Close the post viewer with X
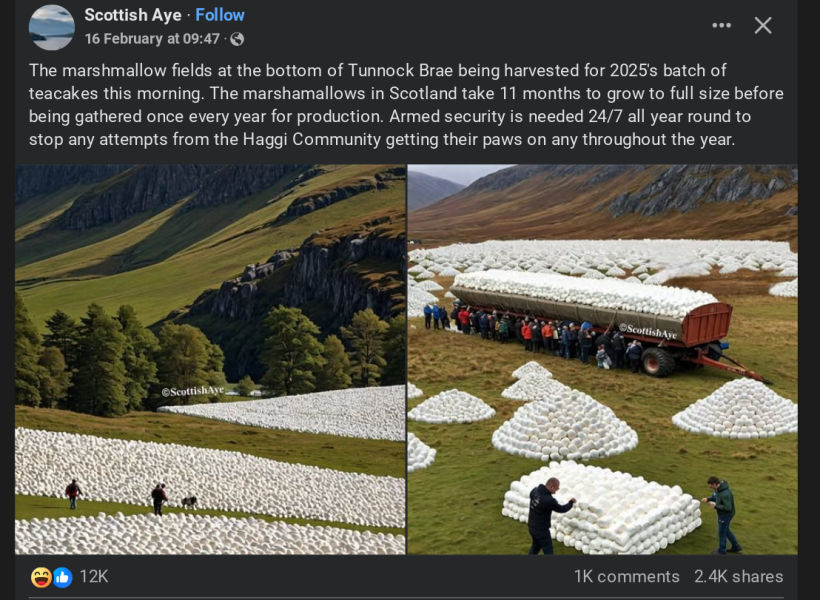The height and width of the screenshot is (600, 820). point(762,25)
